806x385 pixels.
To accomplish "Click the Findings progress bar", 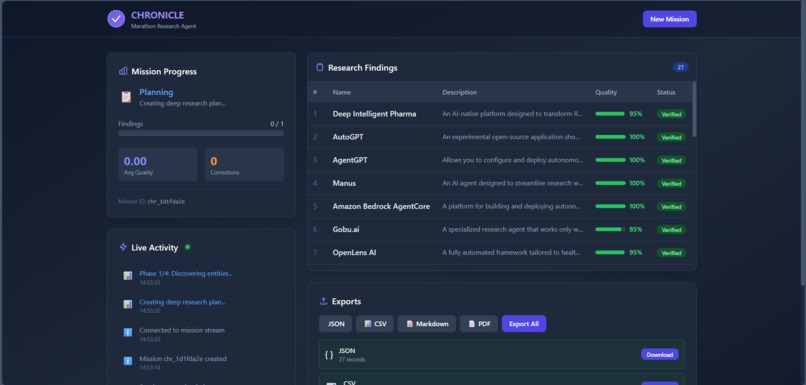I will coord(201,133).
